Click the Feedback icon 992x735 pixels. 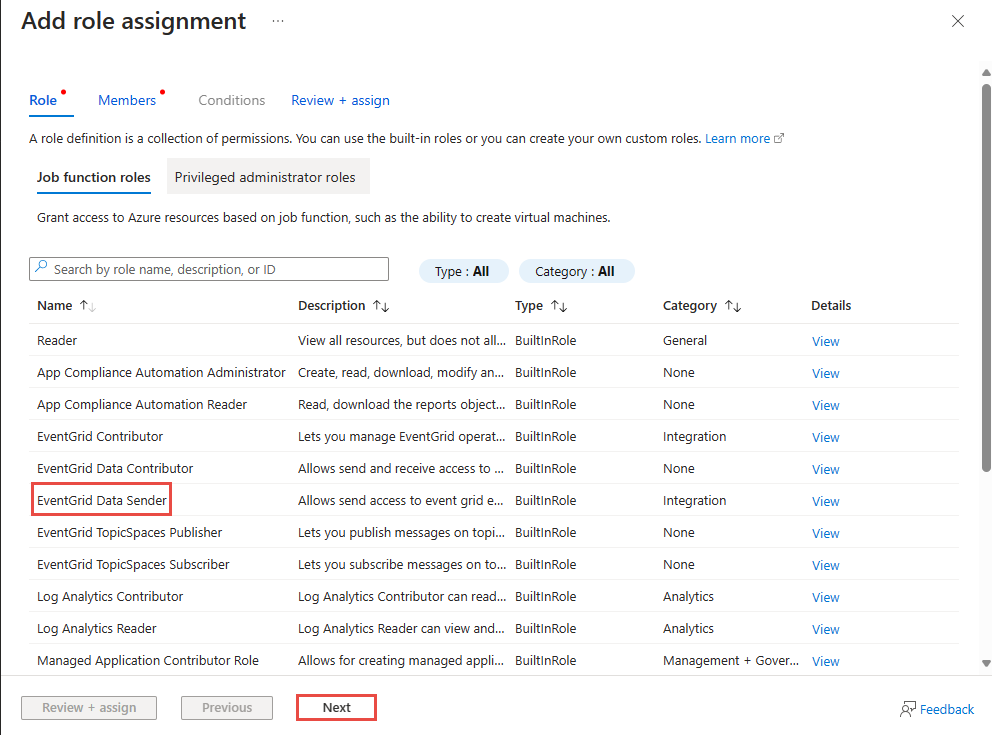click(x=908, y=709)
